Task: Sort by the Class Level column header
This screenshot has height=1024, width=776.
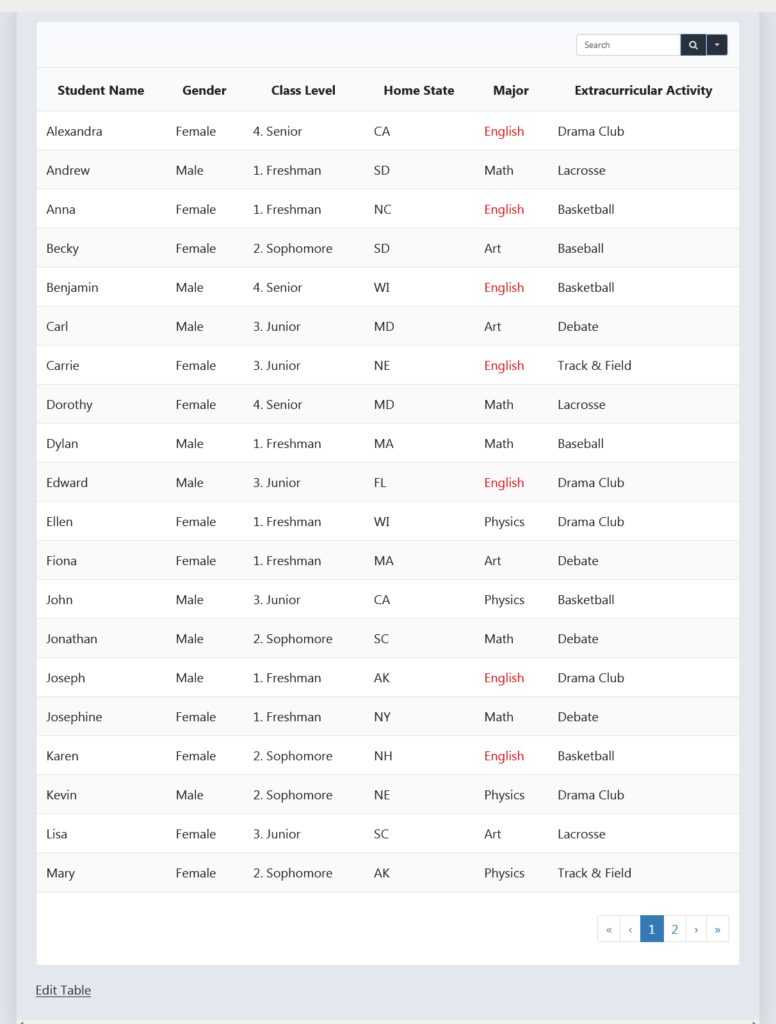Action: (x=303, y=90)
